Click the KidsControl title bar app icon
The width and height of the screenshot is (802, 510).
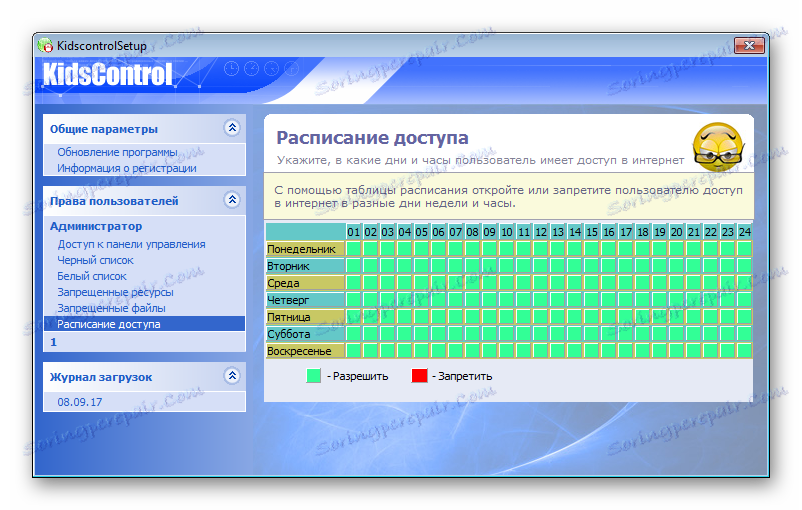click(x=46, y=46)
